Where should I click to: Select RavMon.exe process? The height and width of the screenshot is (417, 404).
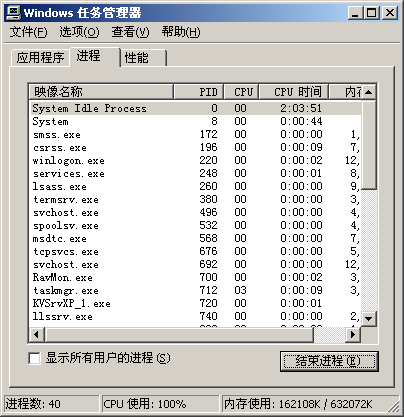[195, 277]
